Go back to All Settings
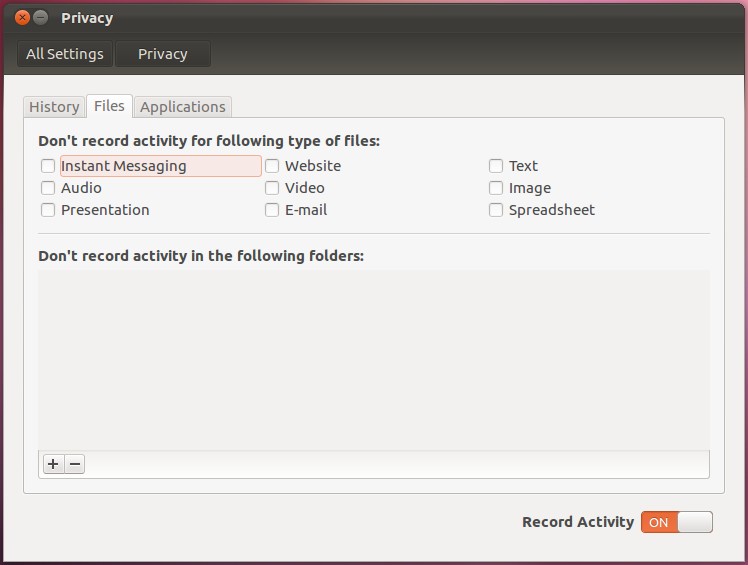 point(65,54)
